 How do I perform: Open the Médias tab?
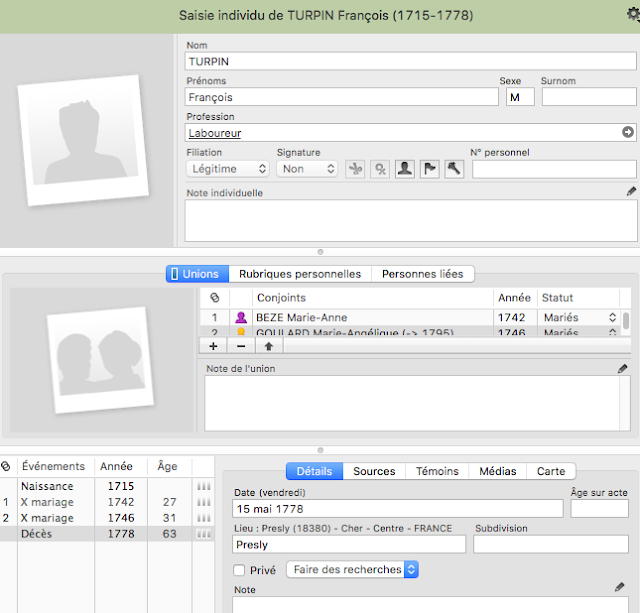(x=498, y=471)
